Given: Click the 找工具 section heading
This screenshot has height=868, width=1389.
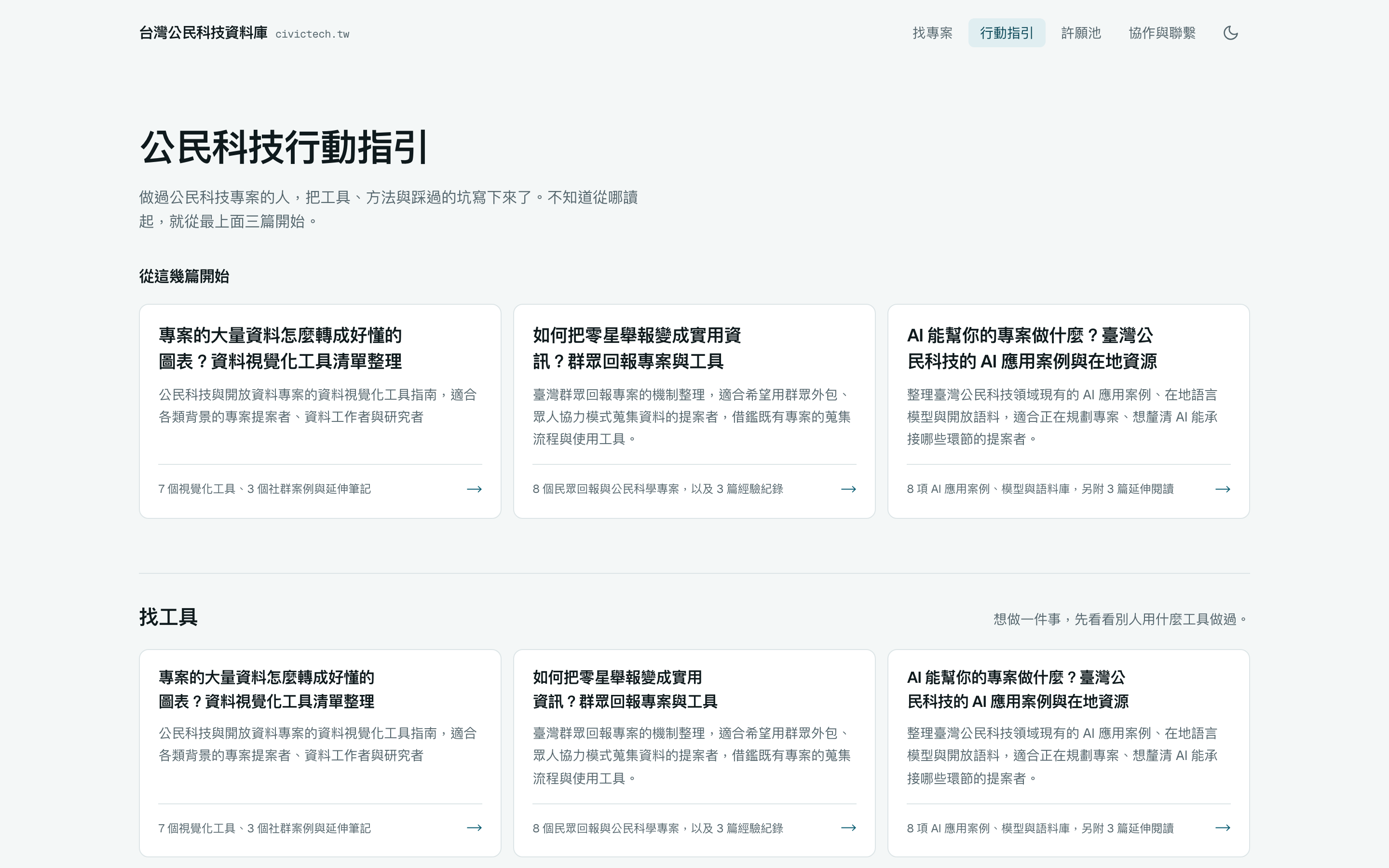Looking at the screenshot, I should tap(168, 617).
